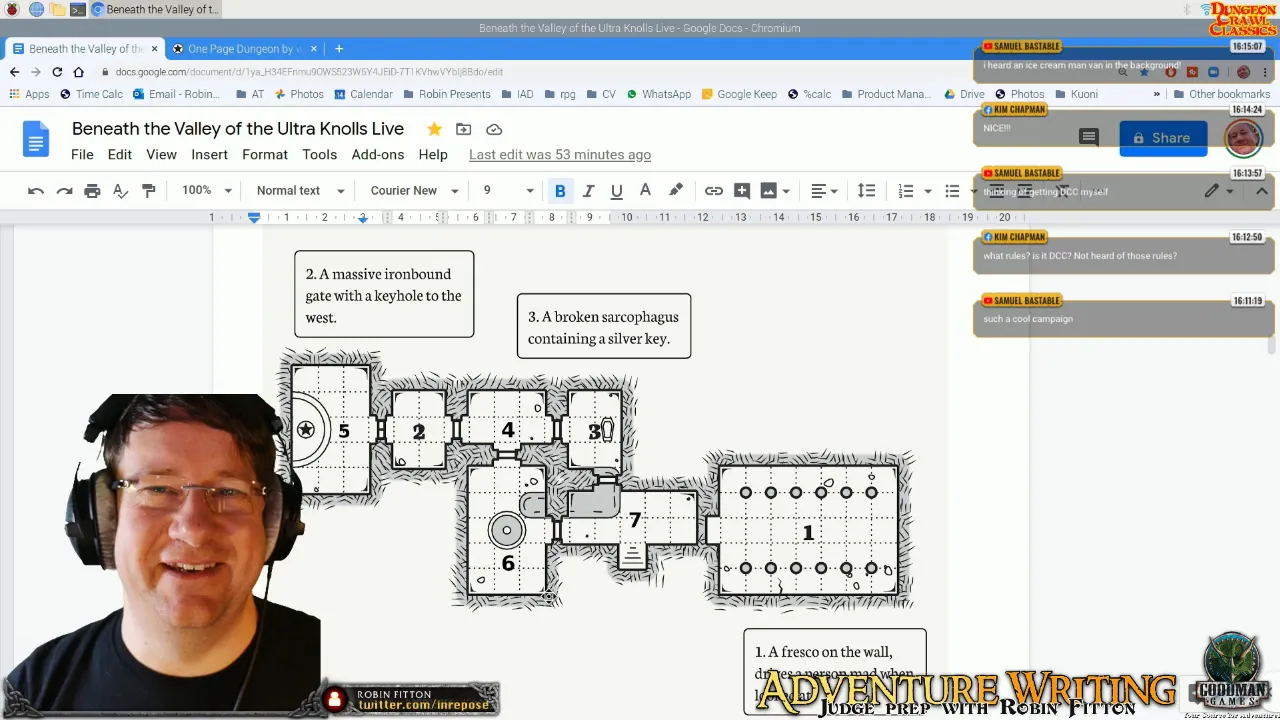
Task: Open the File menu
Action: tap(82, 154)
